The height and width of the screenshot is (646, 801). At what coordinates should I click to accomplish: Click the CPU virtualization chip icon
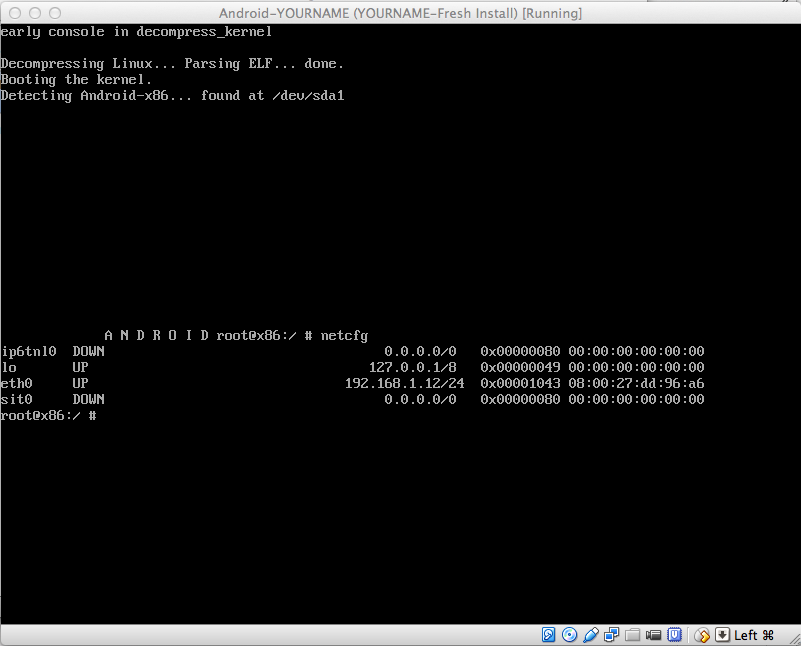coord(674,635)
